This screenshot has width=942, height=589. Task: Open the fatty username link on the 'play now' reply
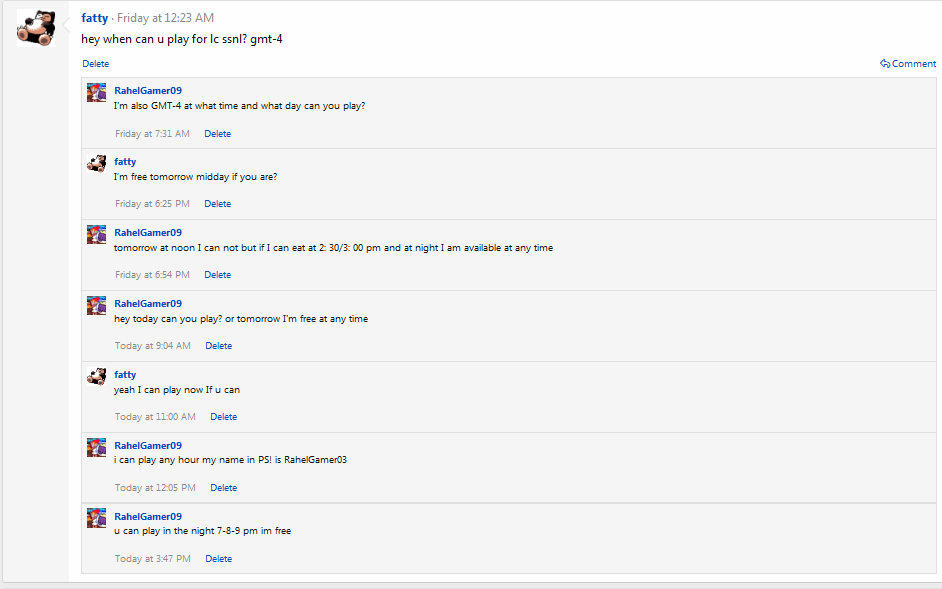[x=125, y=375]
